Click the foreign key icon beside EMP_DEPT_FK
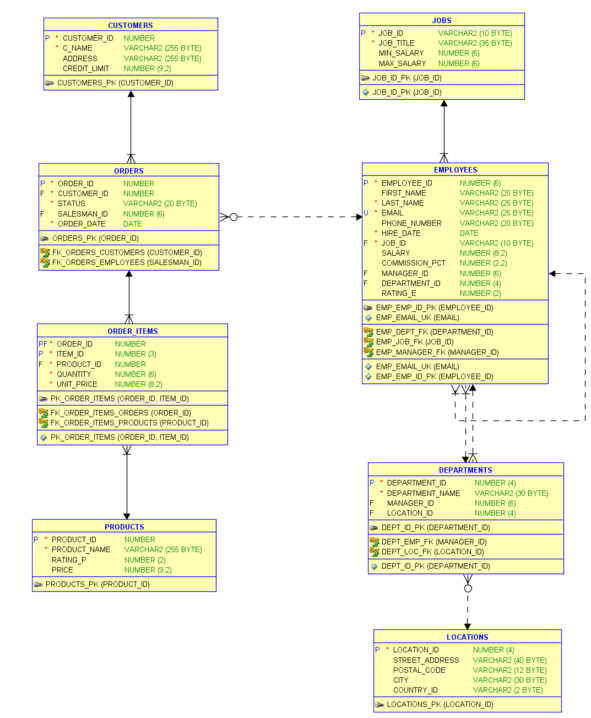The image size is (591, 718). pyautogui.click(x=369, y=332)
